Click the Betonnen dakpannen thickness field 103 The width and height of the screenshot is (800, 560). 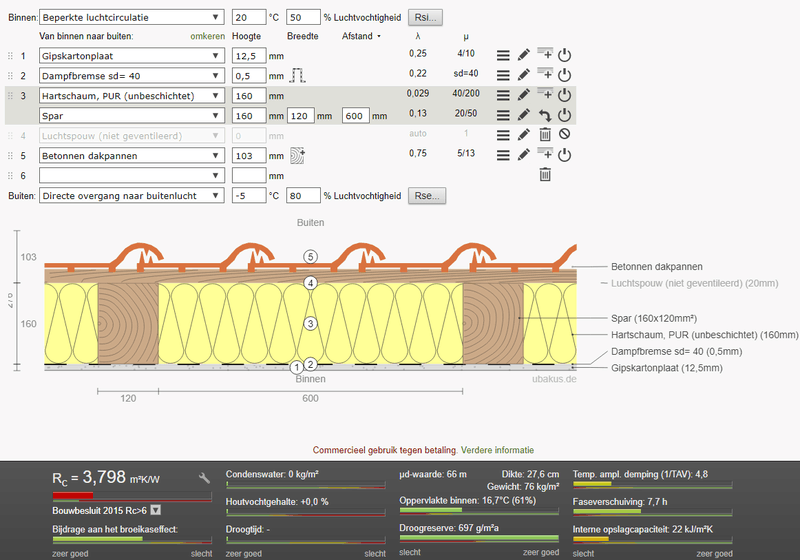point(249,156)
